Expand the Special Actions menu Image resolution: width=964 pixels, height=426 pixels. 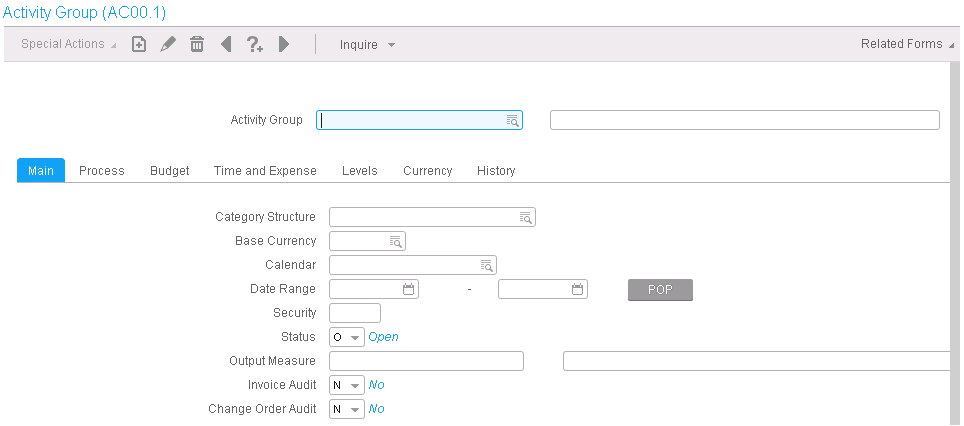pos(68,44)
